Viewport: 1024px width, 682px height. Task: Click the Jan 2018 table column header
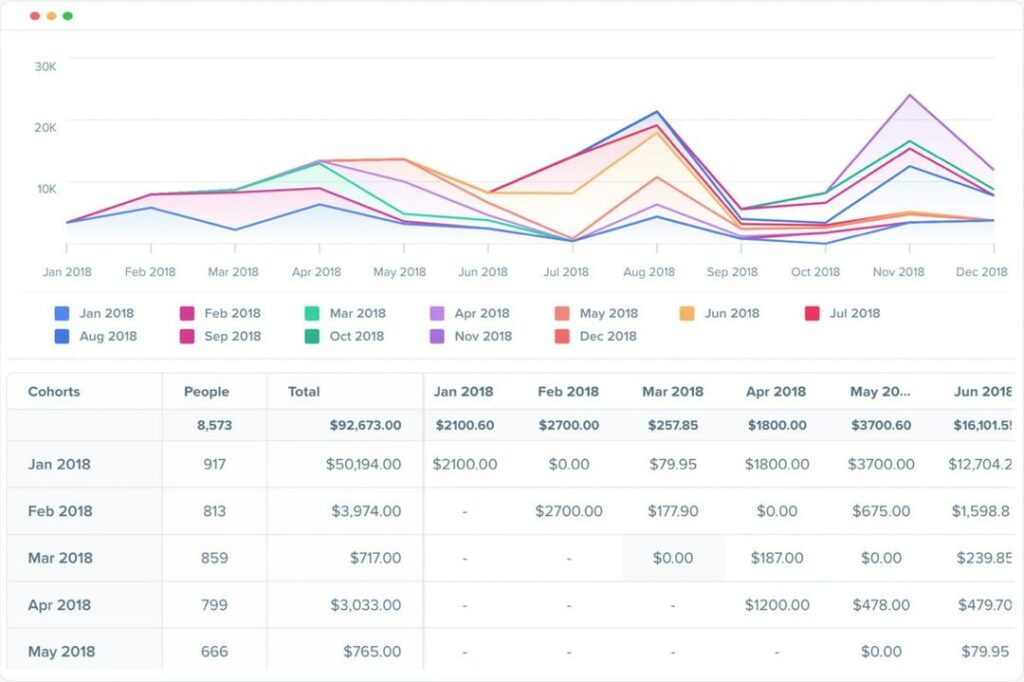click(x=464, y=392)
